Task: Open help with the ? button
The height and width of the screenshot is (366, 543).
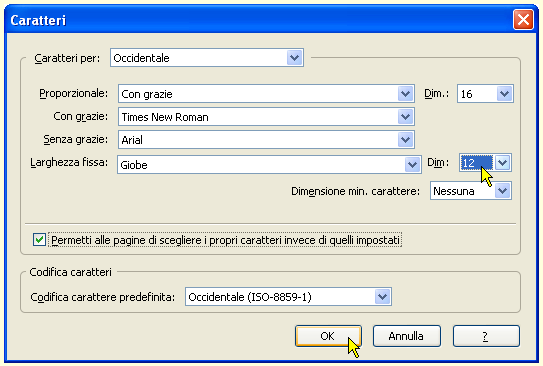Action: pos(486,336)
